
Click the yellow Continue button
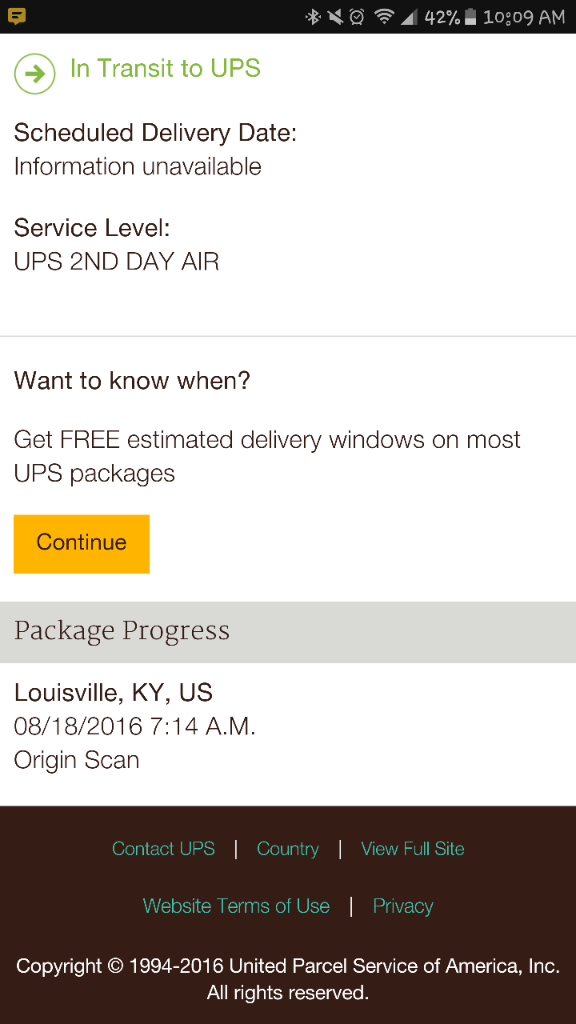[82, 544]
